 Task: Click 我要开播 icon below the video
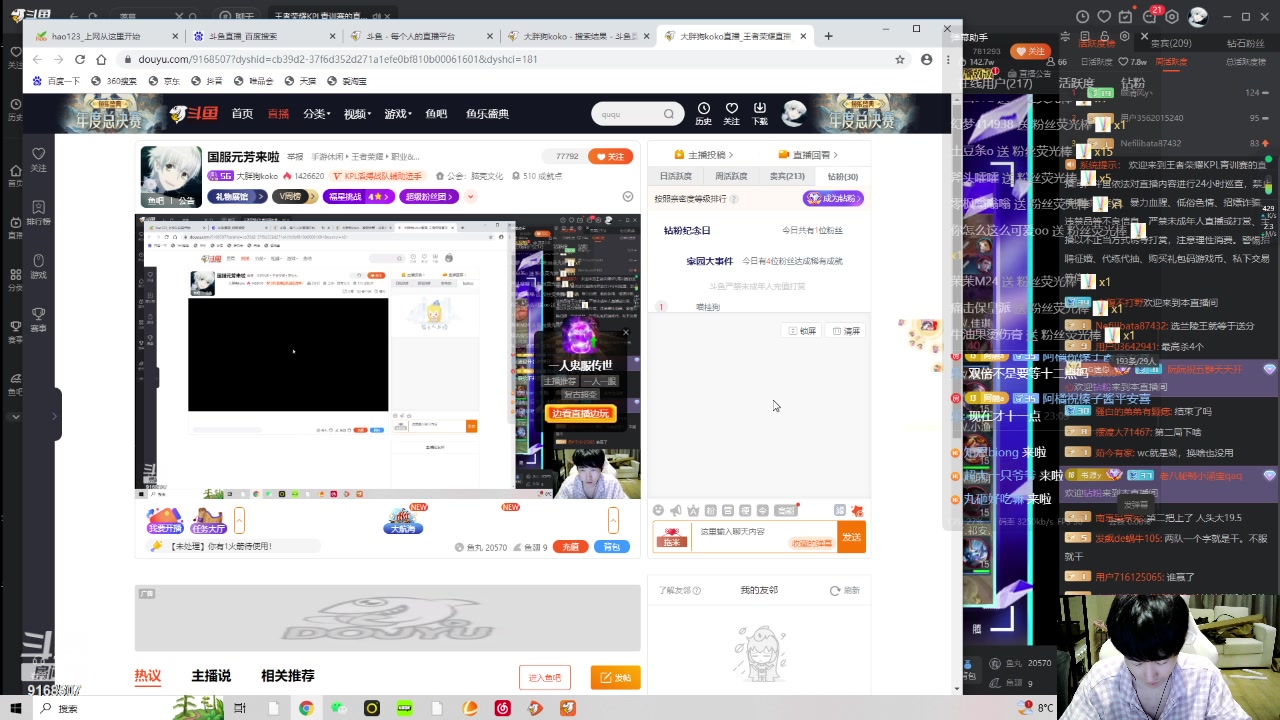point(165,520)
